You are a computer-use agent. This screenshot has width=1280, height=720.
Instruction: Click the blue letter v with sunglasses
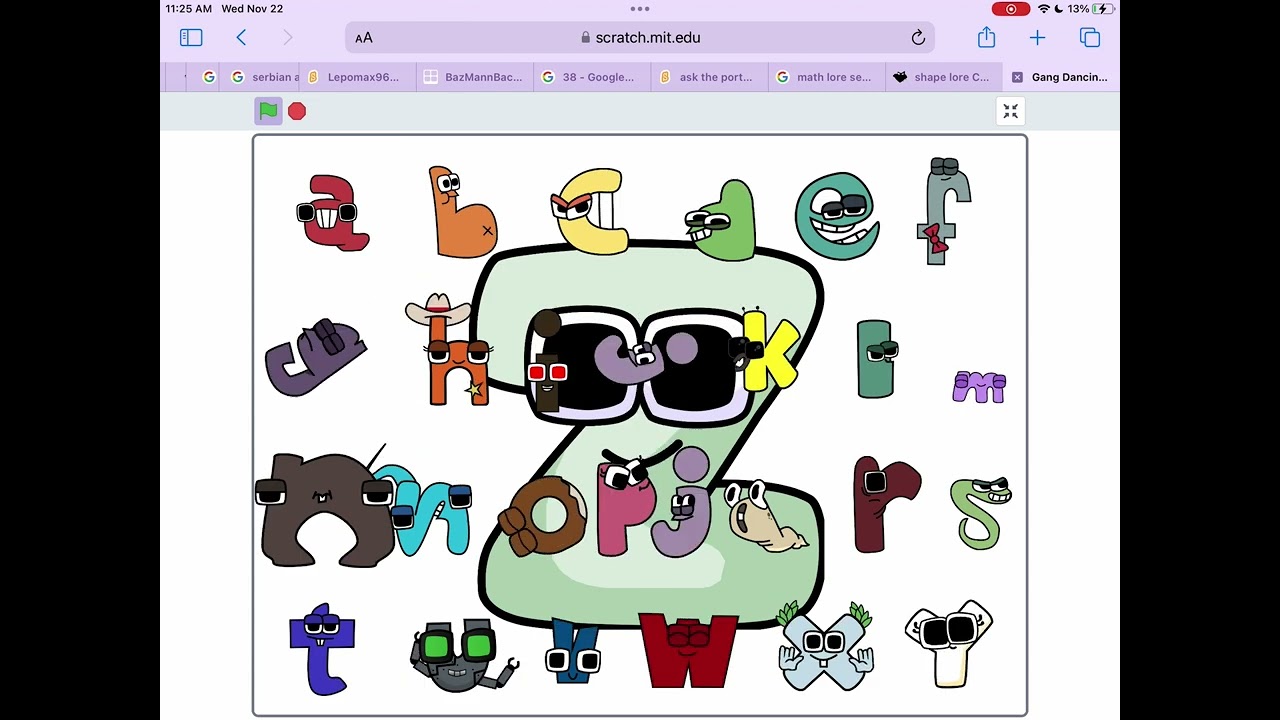[x=574, y=652]
